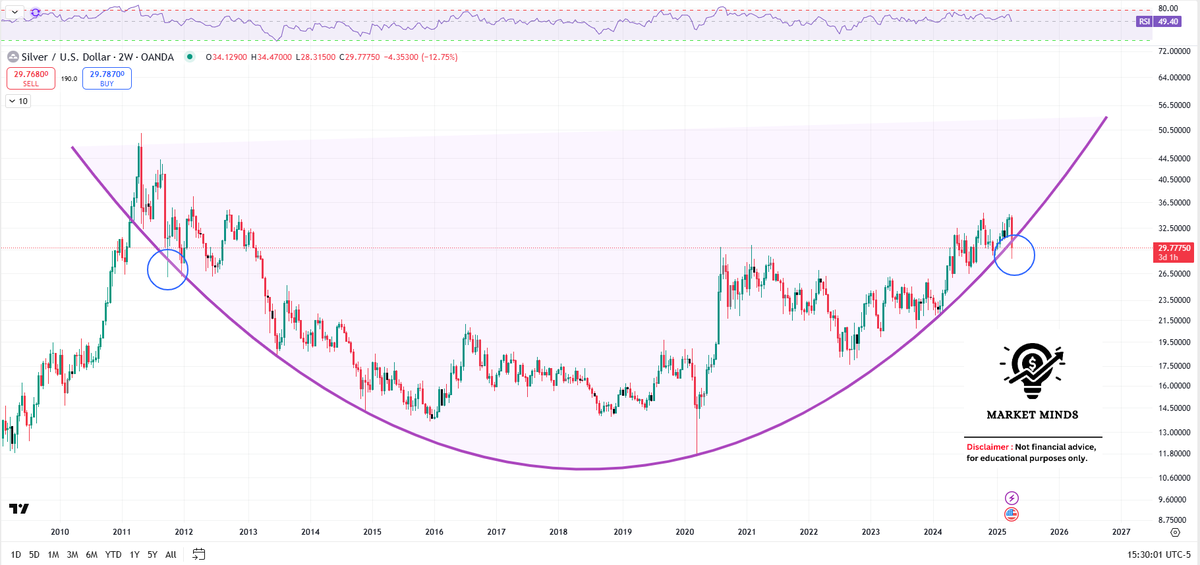Click the green market status dot
Viewport: 1200px width, 565px height.
click(192, 57)
